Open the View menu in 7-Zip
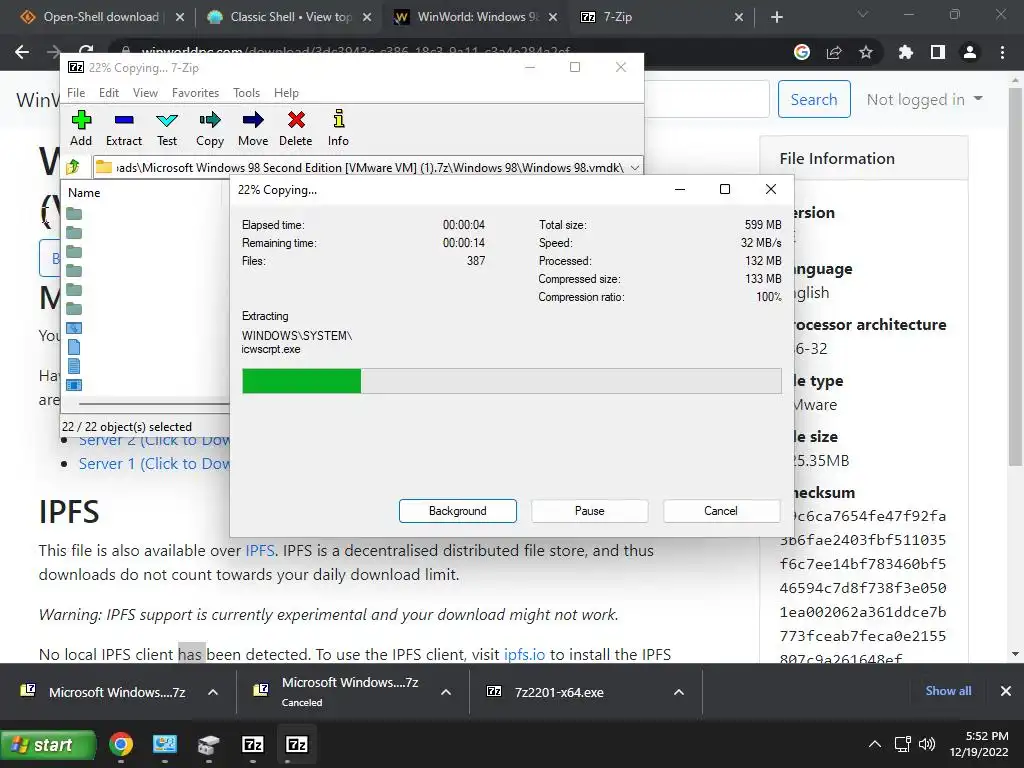Viewport: 1024px width, 768px height. (145, 93)
